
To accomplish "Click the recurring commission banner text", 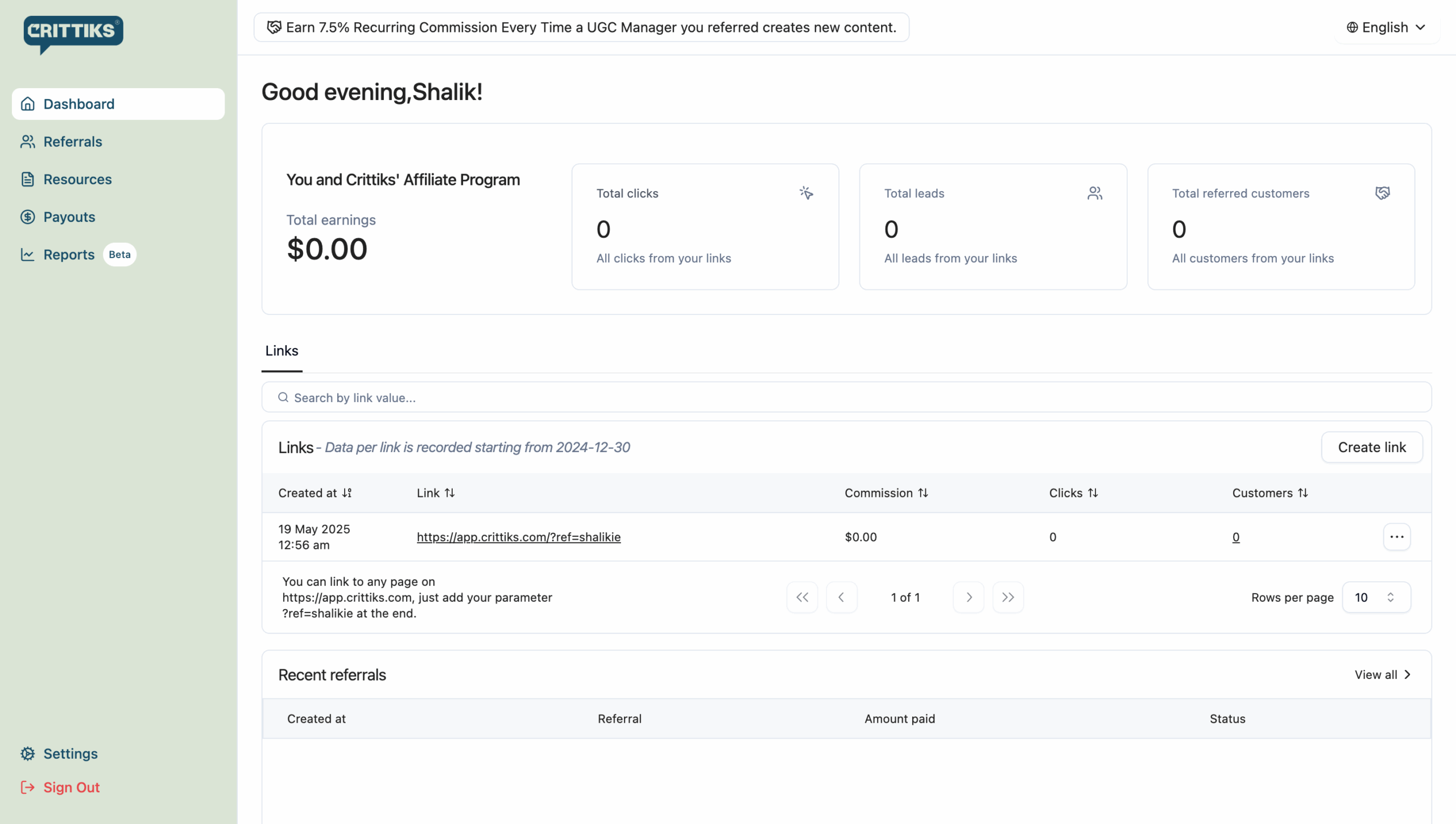I will tap(591, 27).
